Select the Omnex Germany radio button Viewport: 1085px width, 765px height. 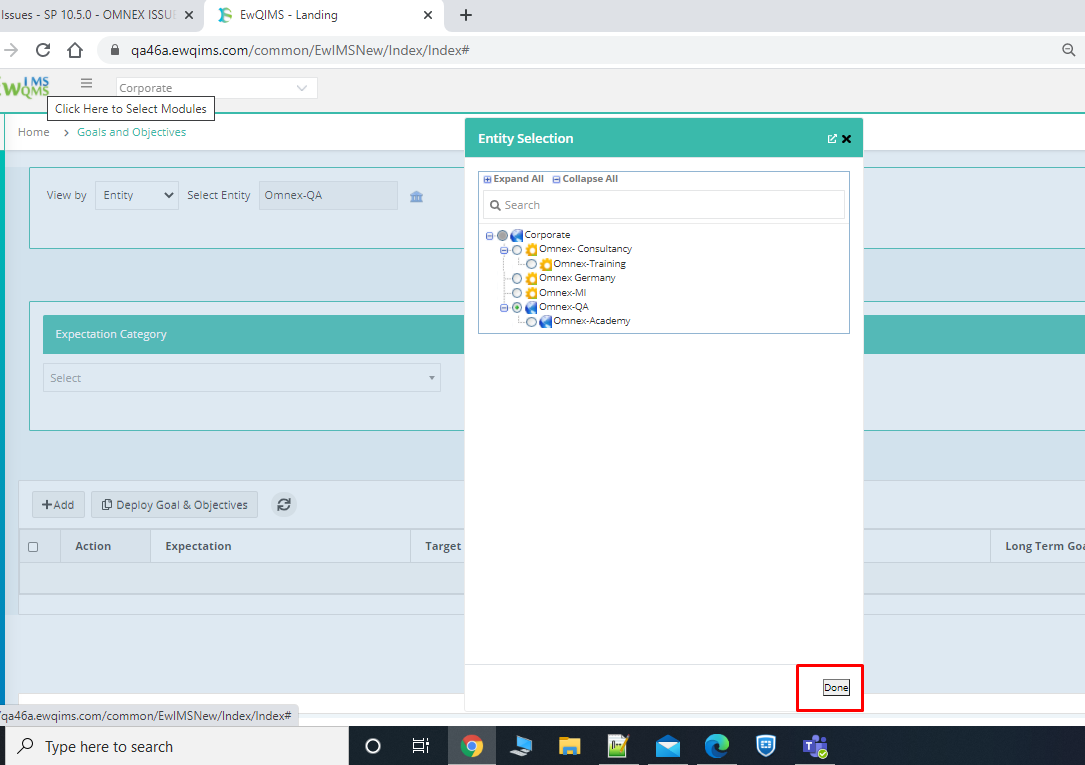(517, 278)
